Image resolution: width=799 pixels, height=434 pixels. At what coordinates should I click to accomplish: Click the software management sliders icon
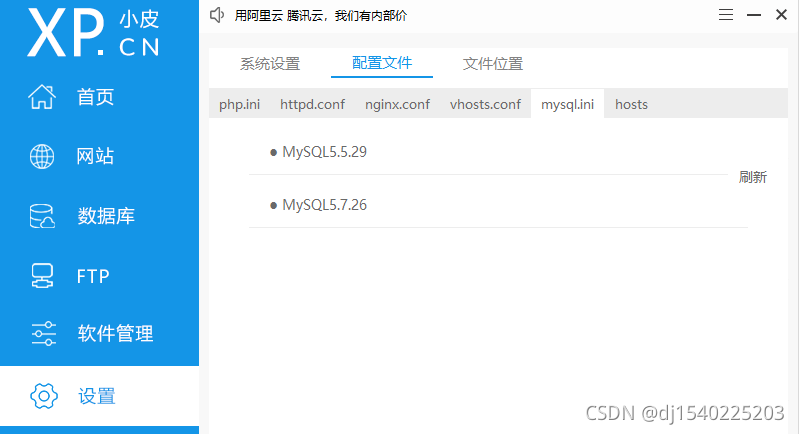[43, 334]
